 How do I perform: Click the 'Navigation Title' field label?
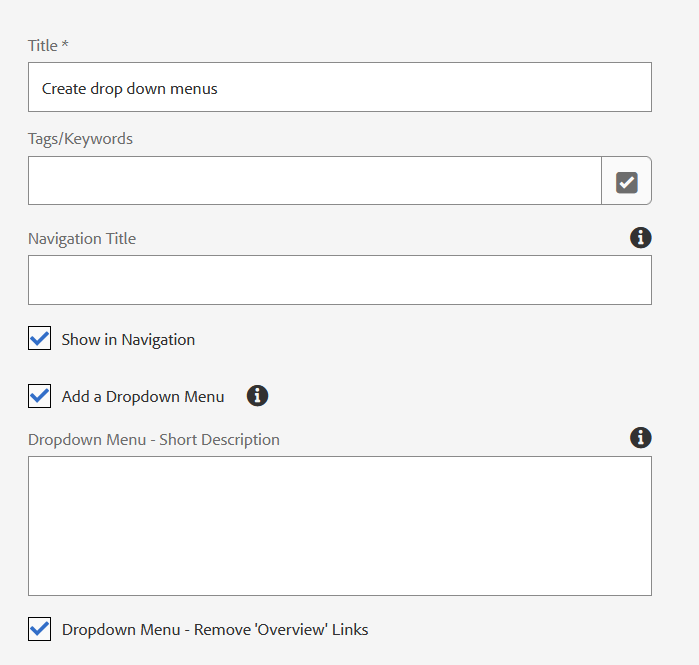(x=82, y=239)
